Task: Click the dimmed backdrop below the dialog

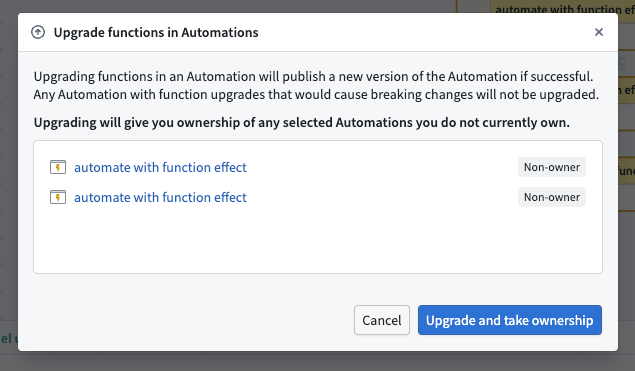Action: tap(318, 361)
